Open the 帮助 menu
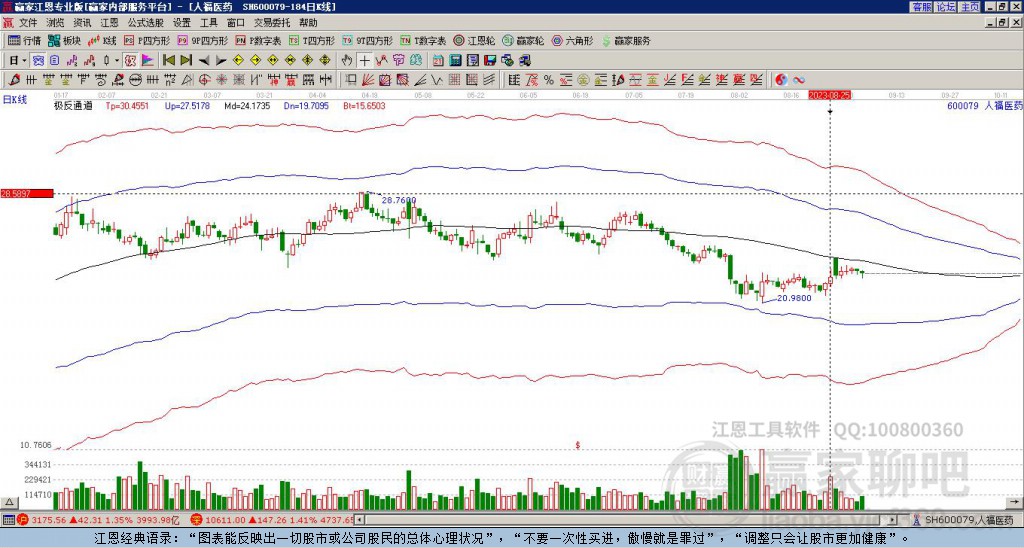1024x548 pixels. point(308,23)
